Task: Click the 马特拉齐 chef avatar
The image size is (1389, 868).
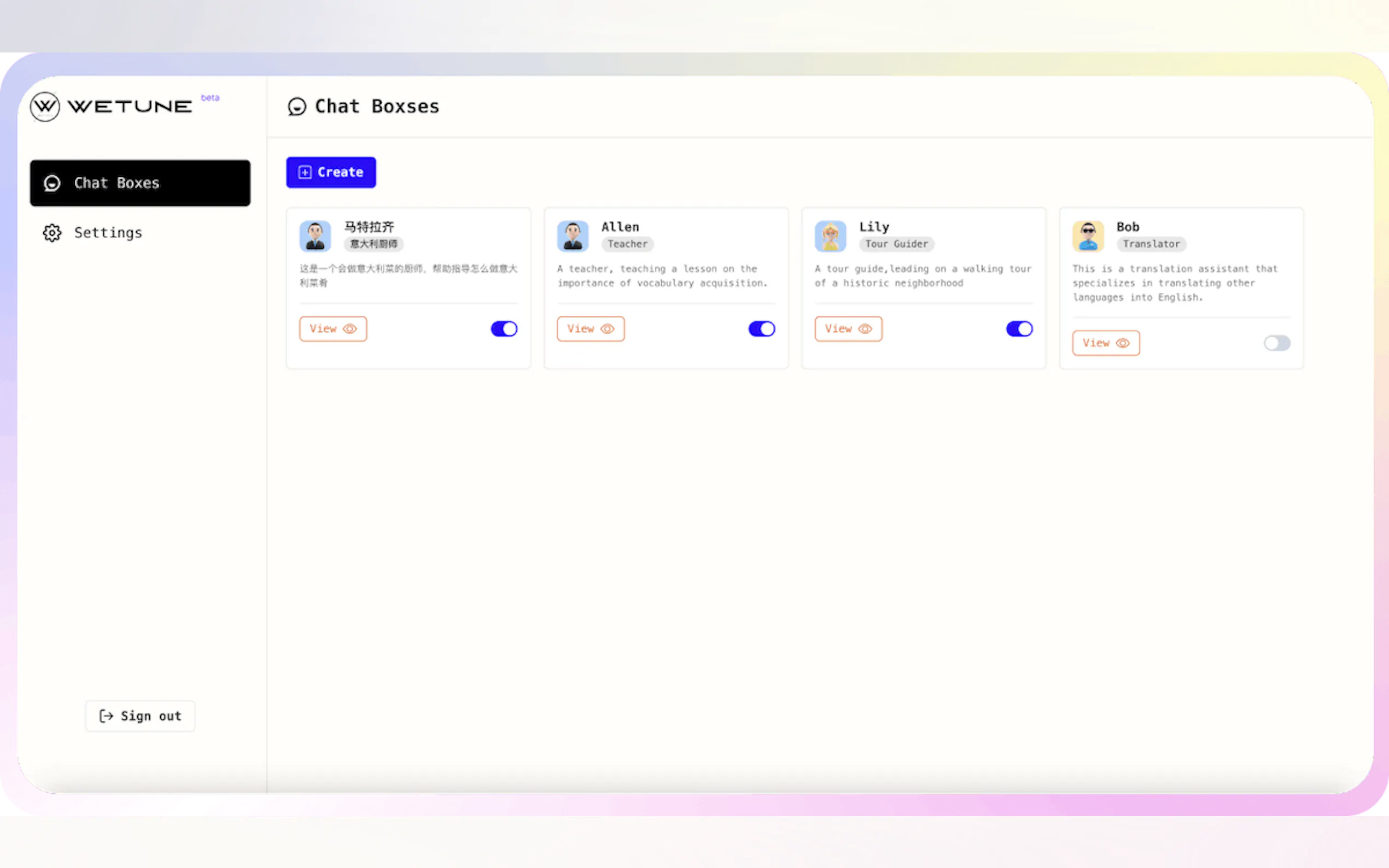Action: tap(314, 236)
